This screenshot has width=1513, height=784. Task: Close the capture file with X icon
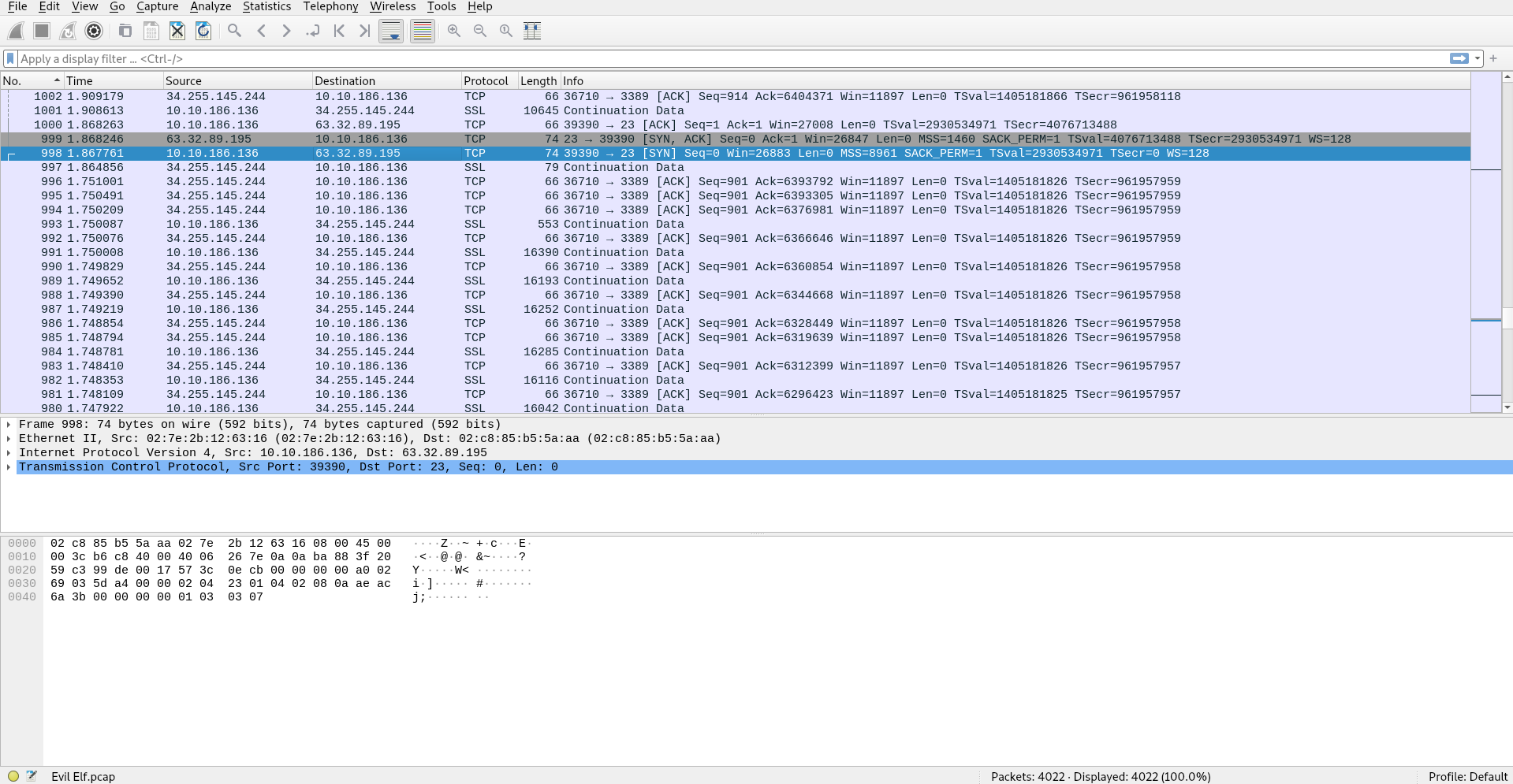point(177,31)
